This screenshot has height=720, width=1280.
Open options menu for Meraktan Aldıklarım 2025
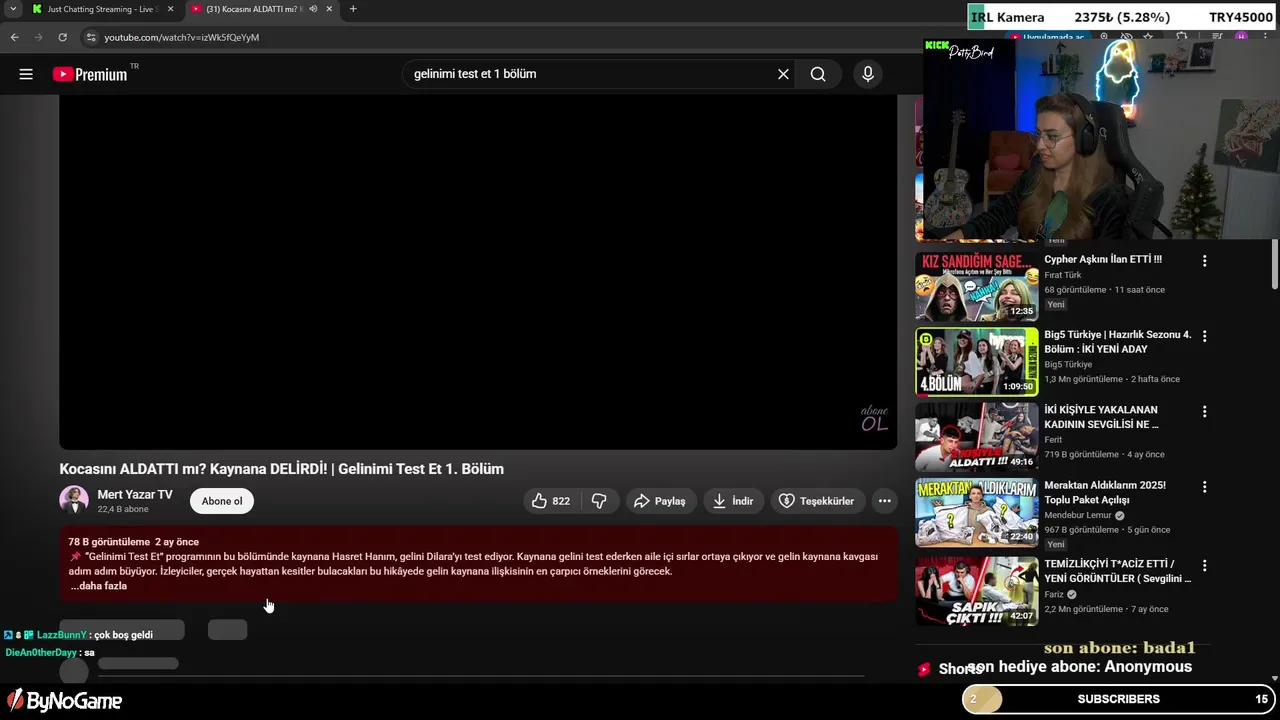[x=1204, y=487]
